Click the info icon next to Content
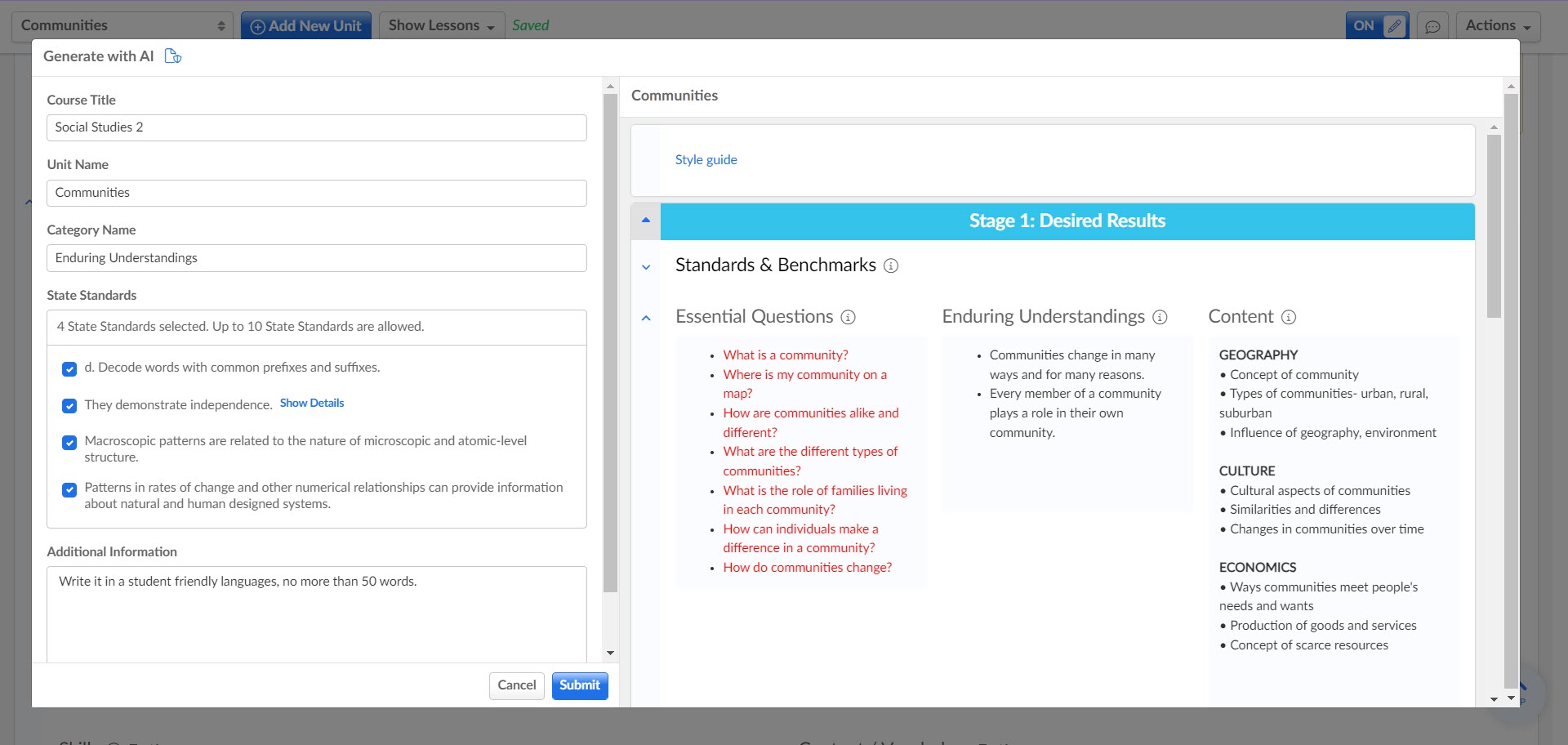The image size is (1568, 745). click(1289, 317)
